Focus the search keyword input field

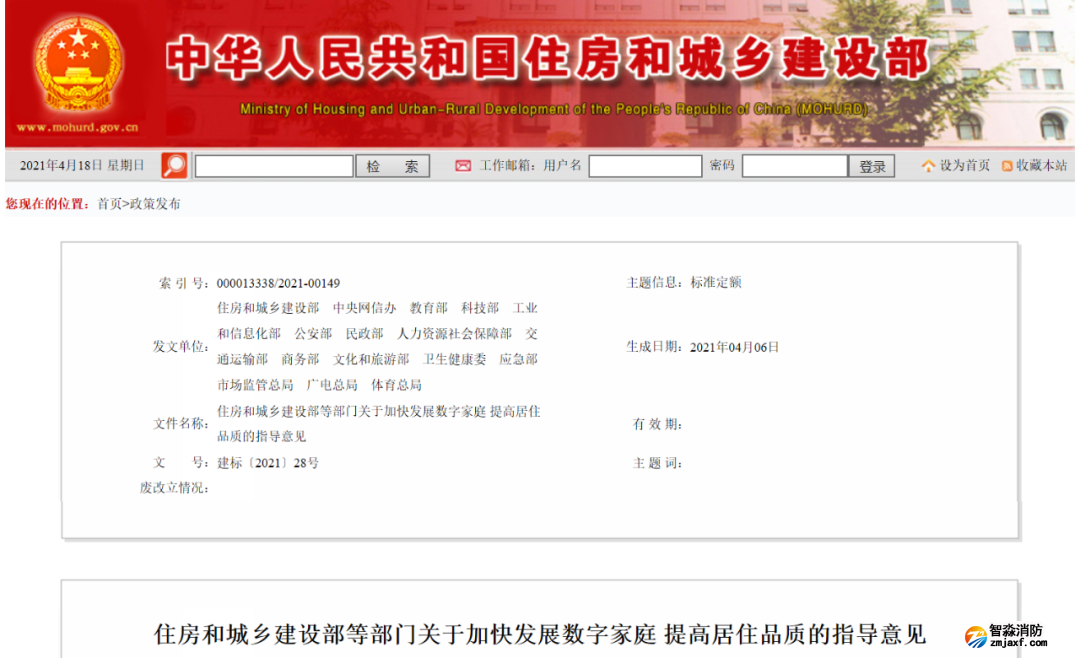coord(273,166)
